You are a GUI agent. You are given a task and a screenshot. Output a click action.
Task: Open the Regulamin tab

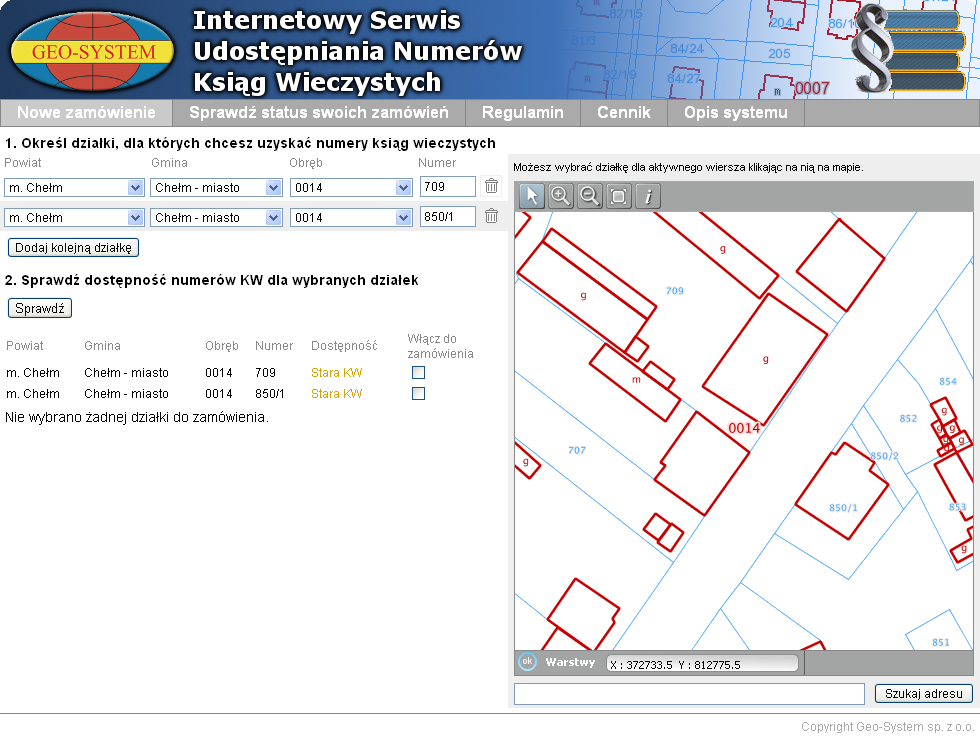tap(522, 113)
